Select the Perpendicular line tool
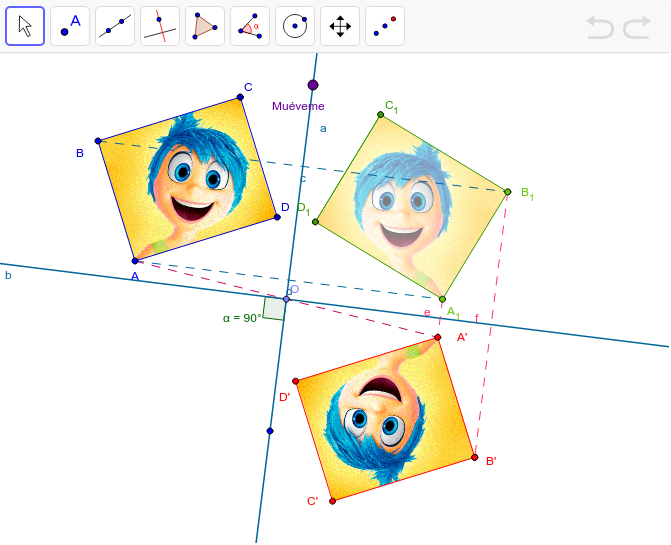This screenshot has height=545, width=671. 160,26
